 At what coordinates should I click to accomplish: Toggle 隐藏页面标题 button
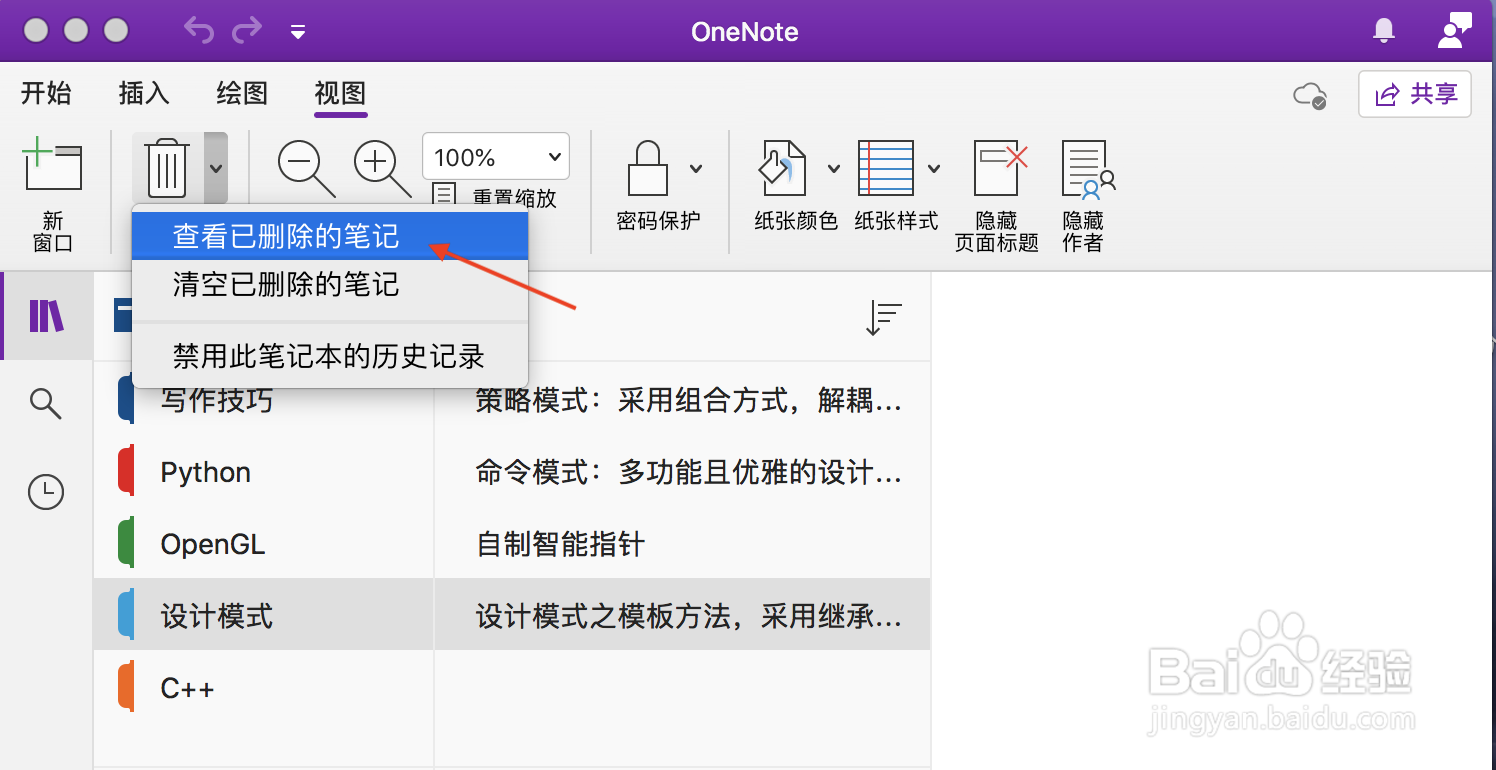tap(997, 195)
